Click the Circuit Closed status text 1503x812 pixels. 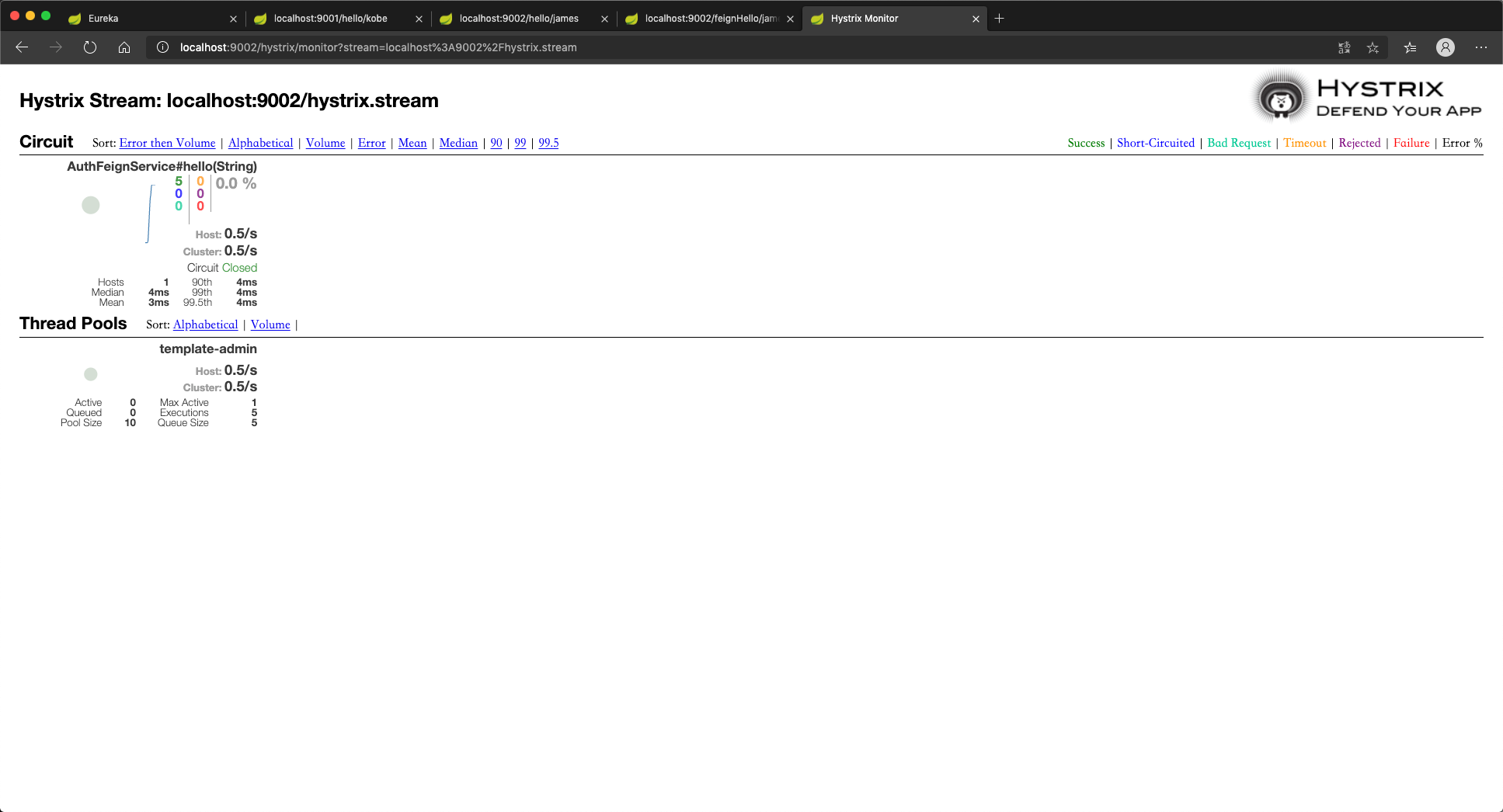tap(222, 268)
